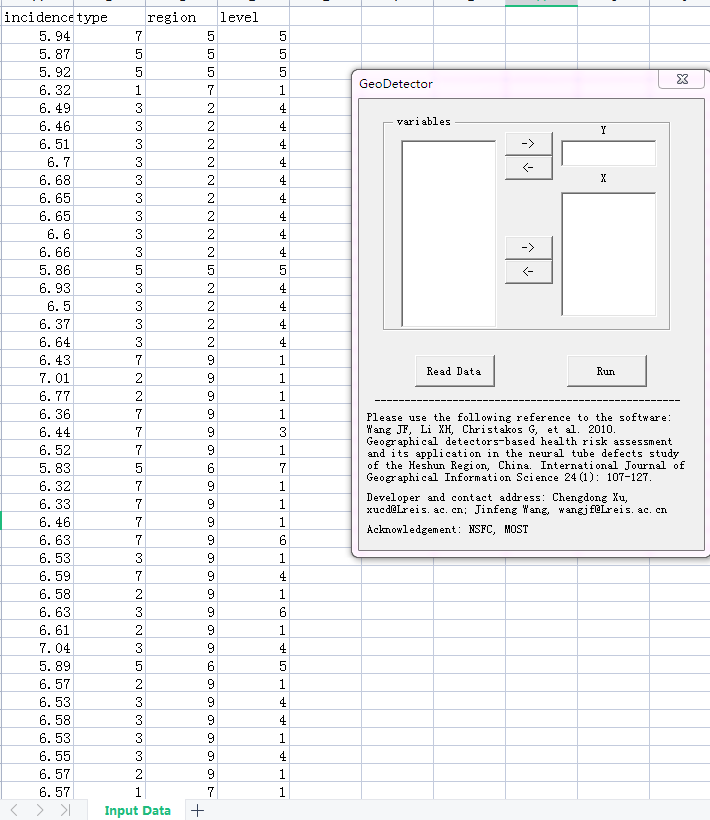Select the incidence cell 6.7
The height and width of the screenshot is (820, 710).
tap(38, 162)
